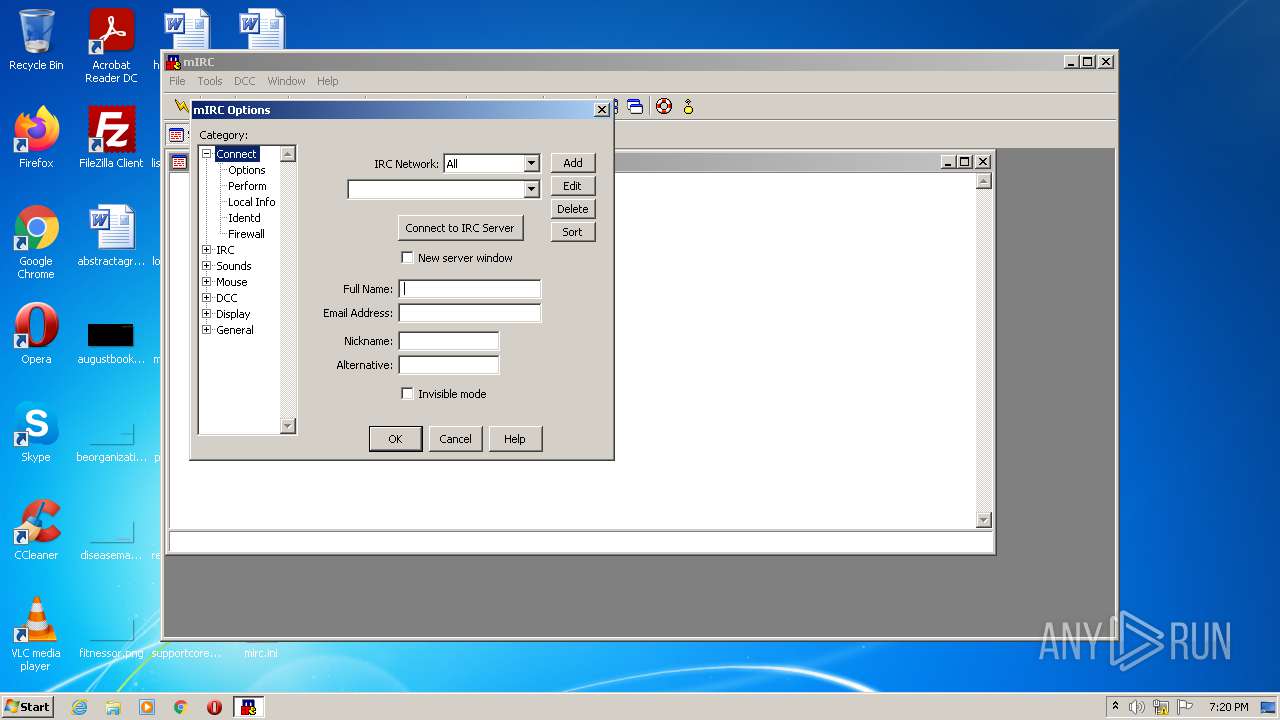This screenshot has width=1280, height=720.
Task: Open the IRC server list dropdown
Action: 531,189
